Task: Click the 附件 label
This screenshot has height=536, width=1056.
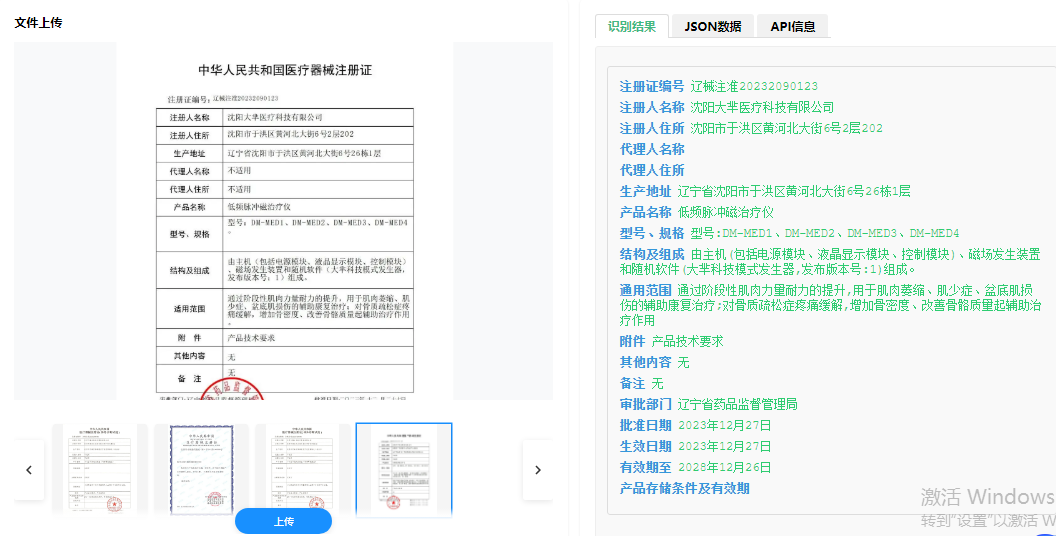Action: (x=632, y=341)
